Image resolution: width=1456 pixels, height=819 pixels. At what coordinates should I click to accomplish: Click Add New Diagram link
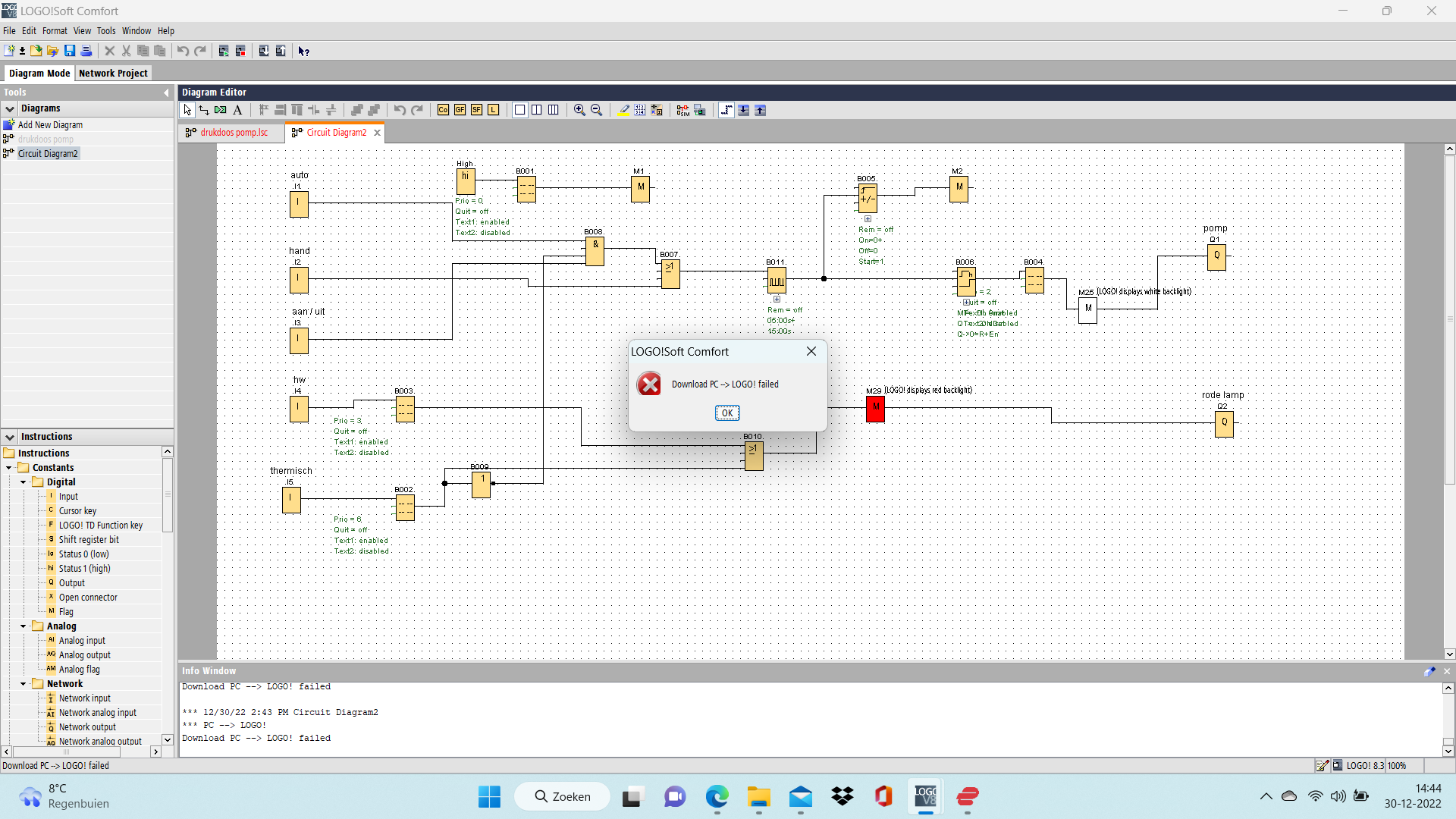coord(50,125)
